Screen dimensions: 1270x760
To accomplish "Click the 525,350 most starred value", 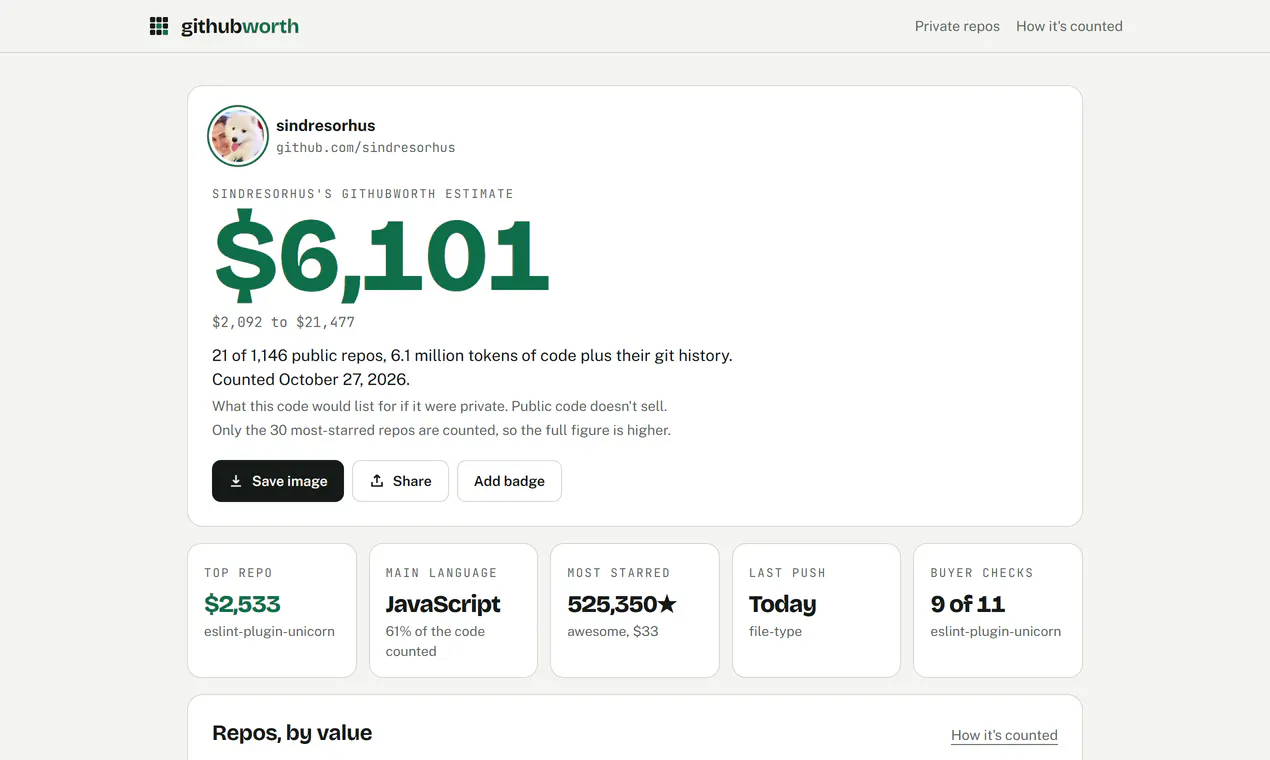I will coord(622,604).
